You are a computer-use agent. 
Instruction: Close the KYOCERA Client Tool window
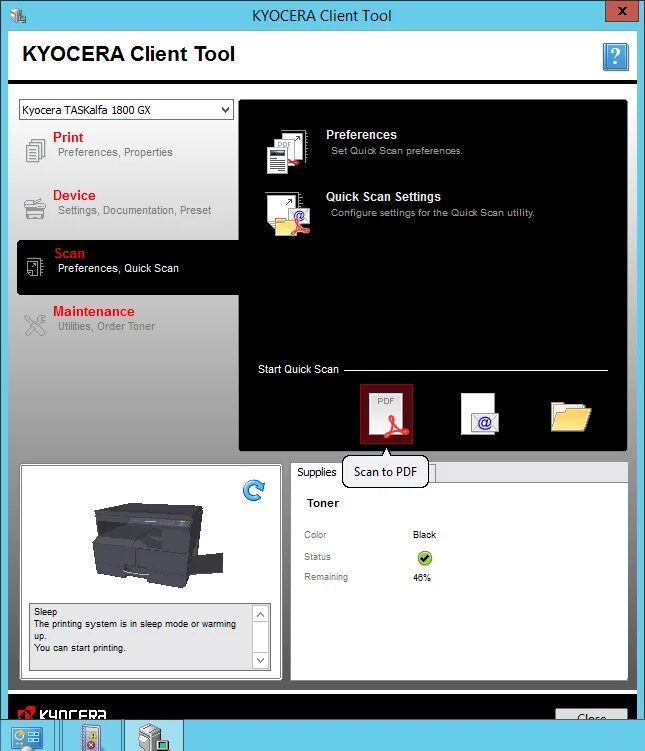point(622,11)
